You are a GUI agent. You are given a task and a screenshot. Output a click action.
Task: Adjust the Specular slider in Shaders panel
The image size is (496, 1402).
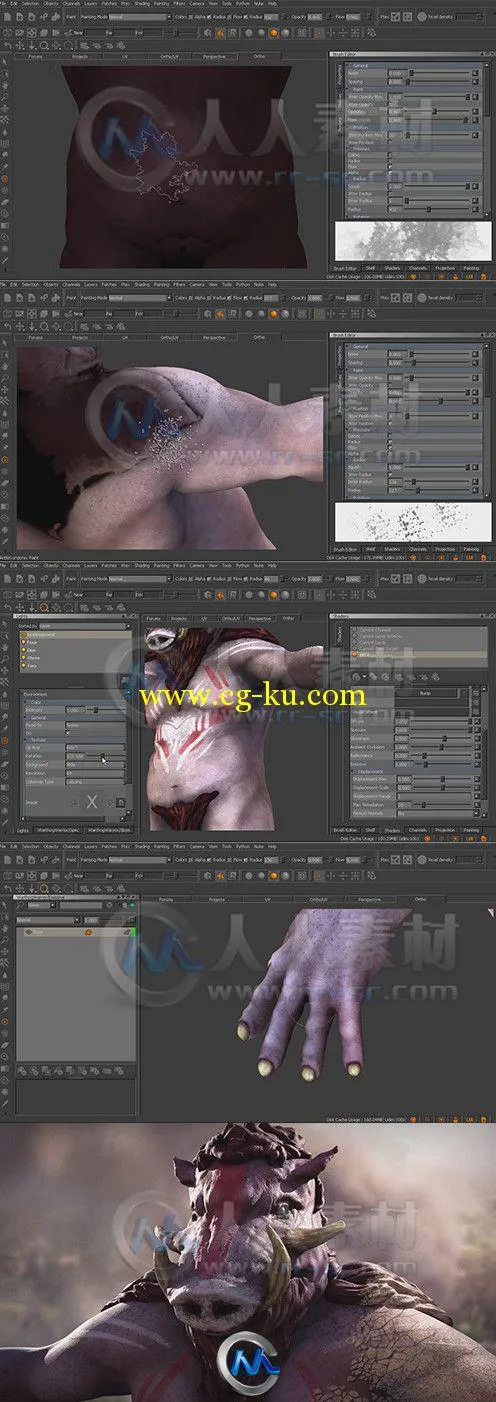[441, 730]
